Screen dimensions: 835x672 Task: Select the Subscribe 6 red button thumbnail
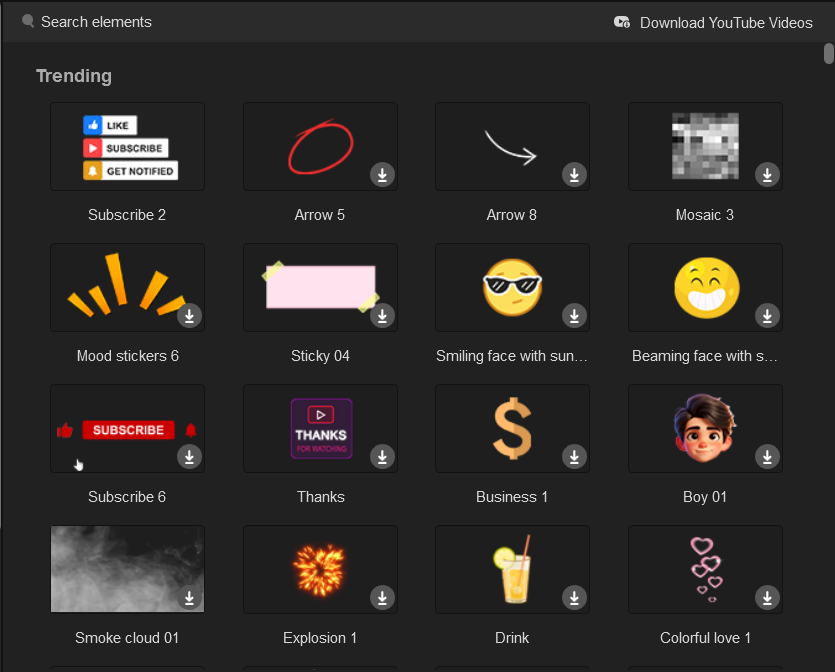[127, 429]
